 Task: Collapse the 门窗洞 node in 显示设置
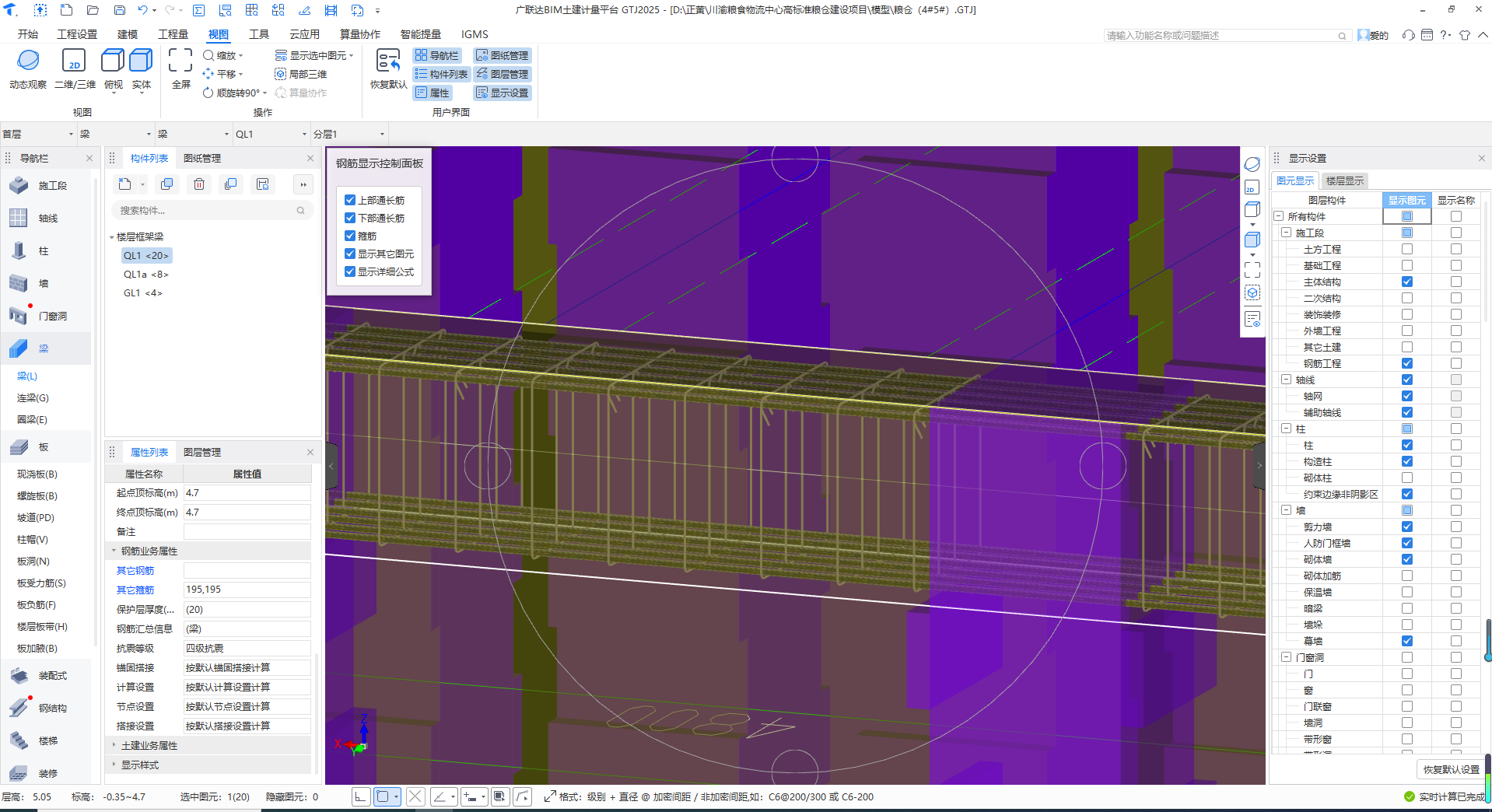1286,657
